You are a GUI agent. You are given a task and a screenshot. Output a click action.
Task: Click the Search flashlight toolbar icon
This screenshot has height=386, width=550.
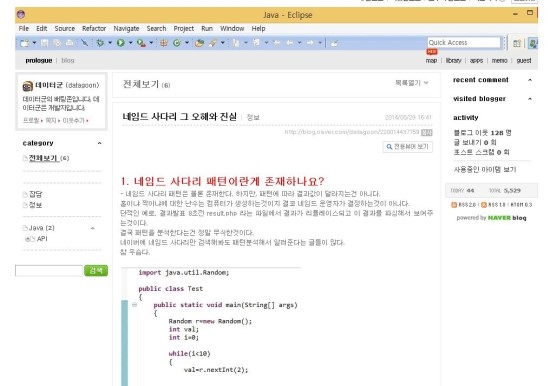click(x=213, y=43)
